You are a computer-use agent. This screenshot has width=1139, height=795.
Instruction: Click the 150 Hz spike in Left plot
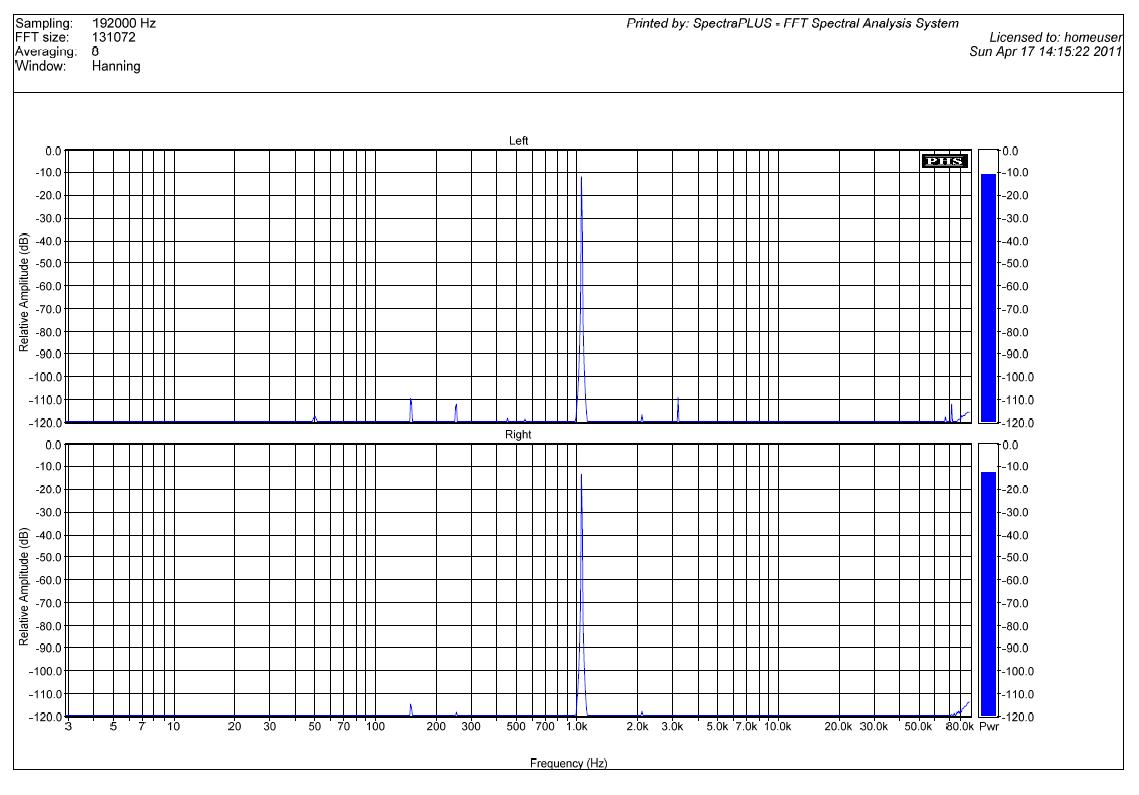click(x=411, y=411)
